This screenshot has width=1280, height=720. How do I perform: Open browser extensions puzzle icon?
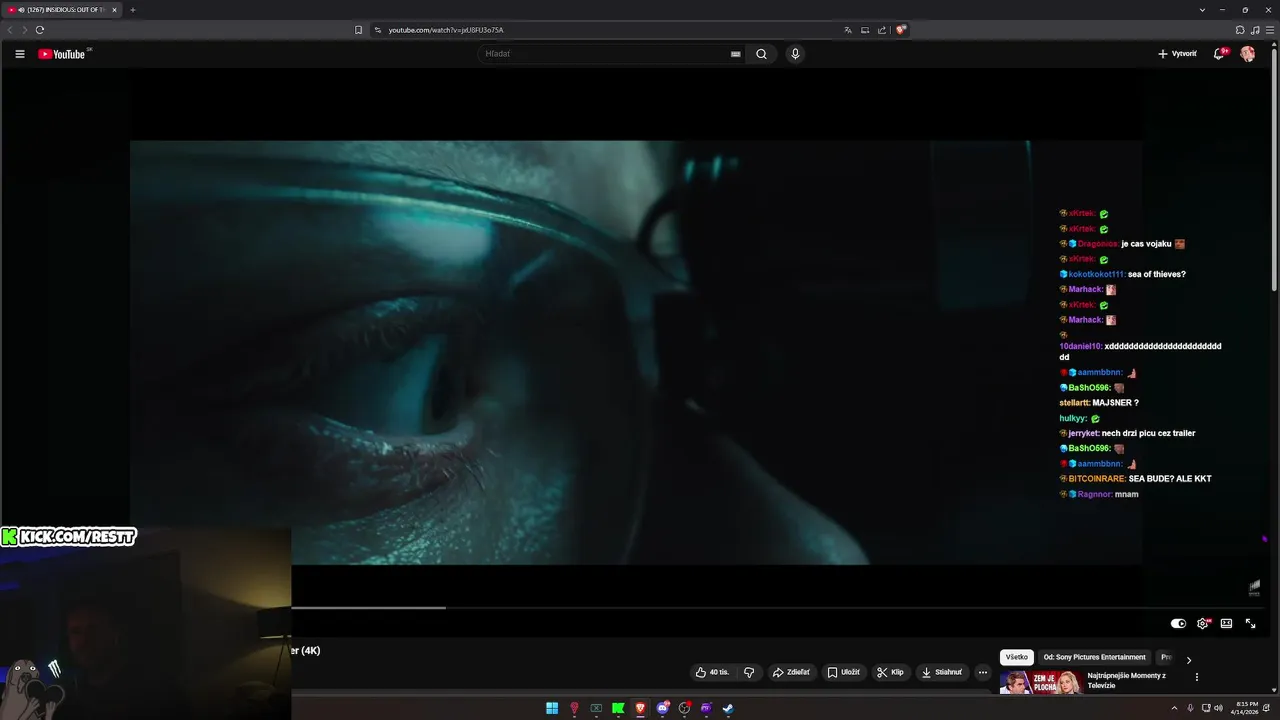pyautogui.click(x=1241, y=30)
